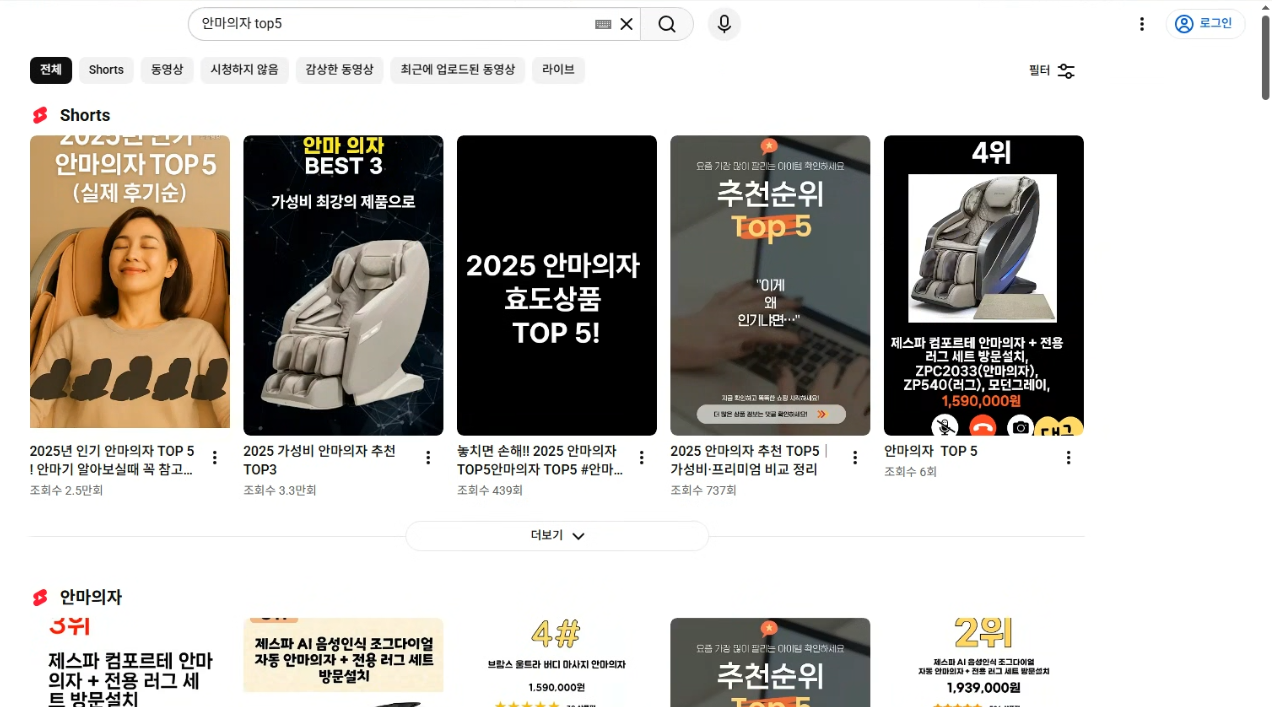The width and height of the screenshot is (1272, 707).
Task: Open options menu on 2025 가성비 안마의자 video
Action: click(428, 457)
